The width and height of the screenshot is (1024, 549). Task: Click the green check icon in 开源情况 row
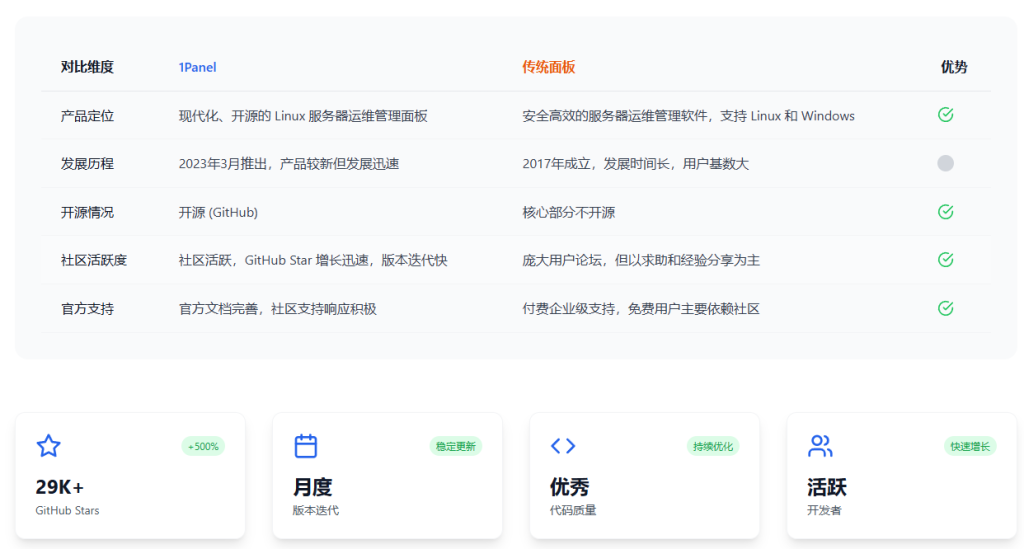[945, 212]
